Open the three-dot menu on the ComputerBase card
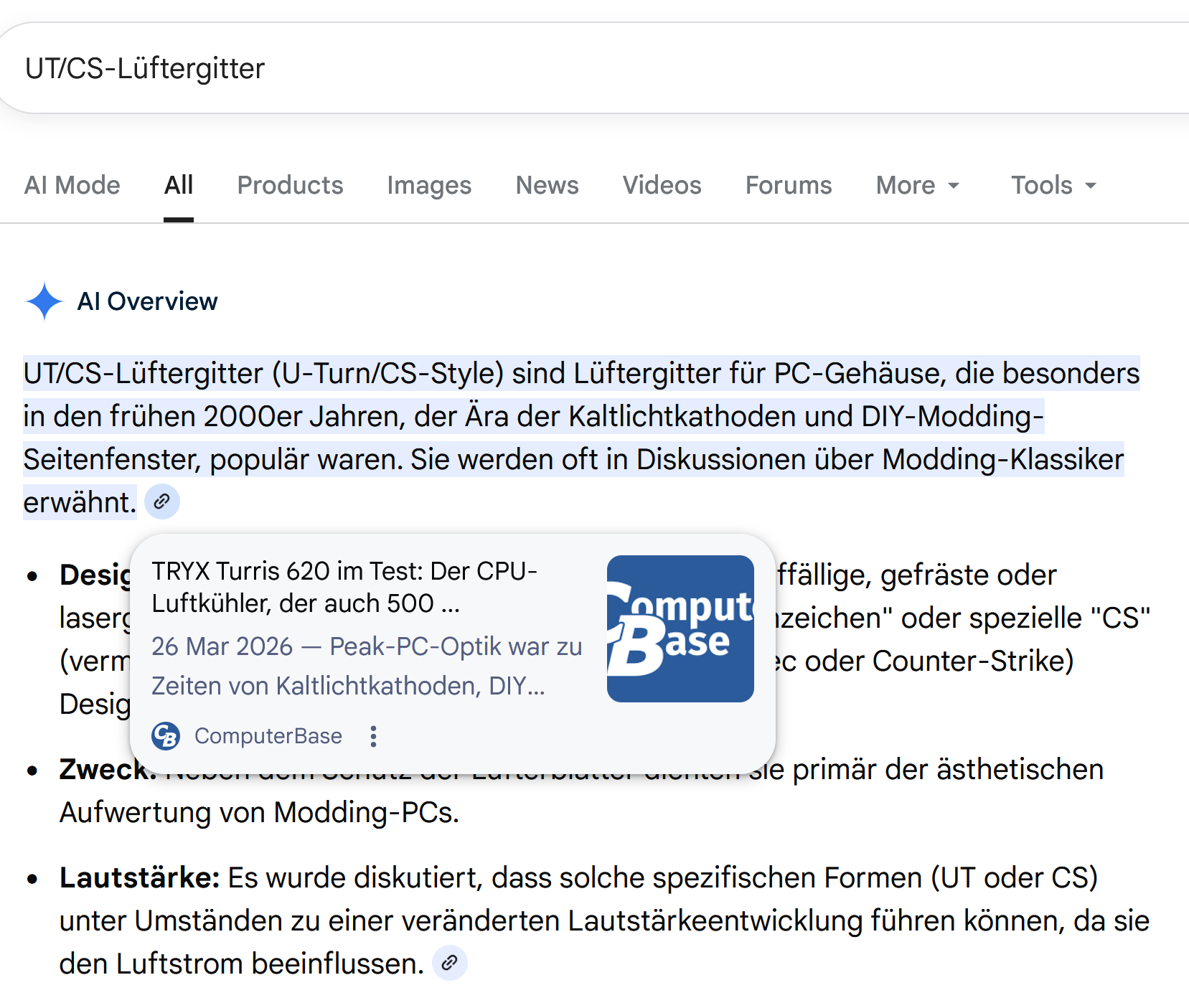The width and height of the screenshot is (1189, 1008). pyautogui.click(x=373, y=736)
